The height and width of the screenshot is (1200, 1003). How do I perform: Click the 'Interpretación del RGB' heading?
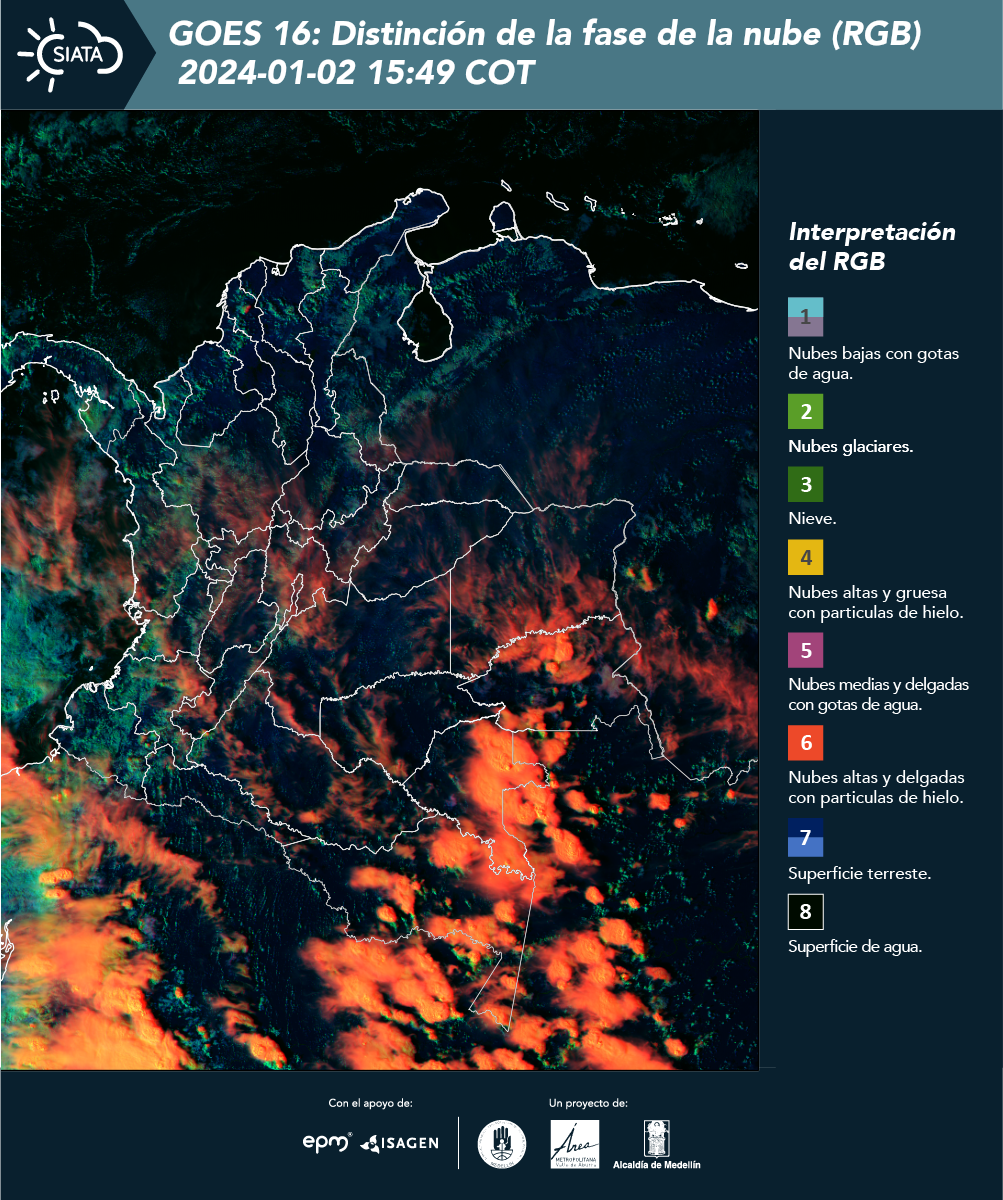[872, 247]
